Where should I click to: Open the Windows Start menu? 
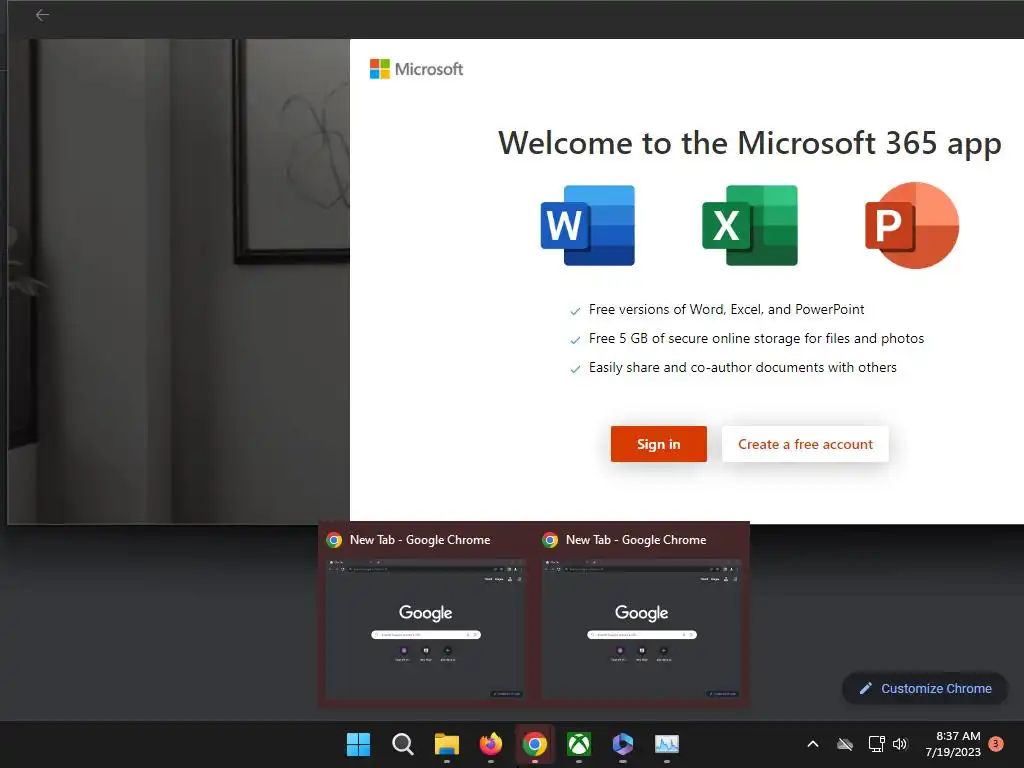click(x=358, y=744)
